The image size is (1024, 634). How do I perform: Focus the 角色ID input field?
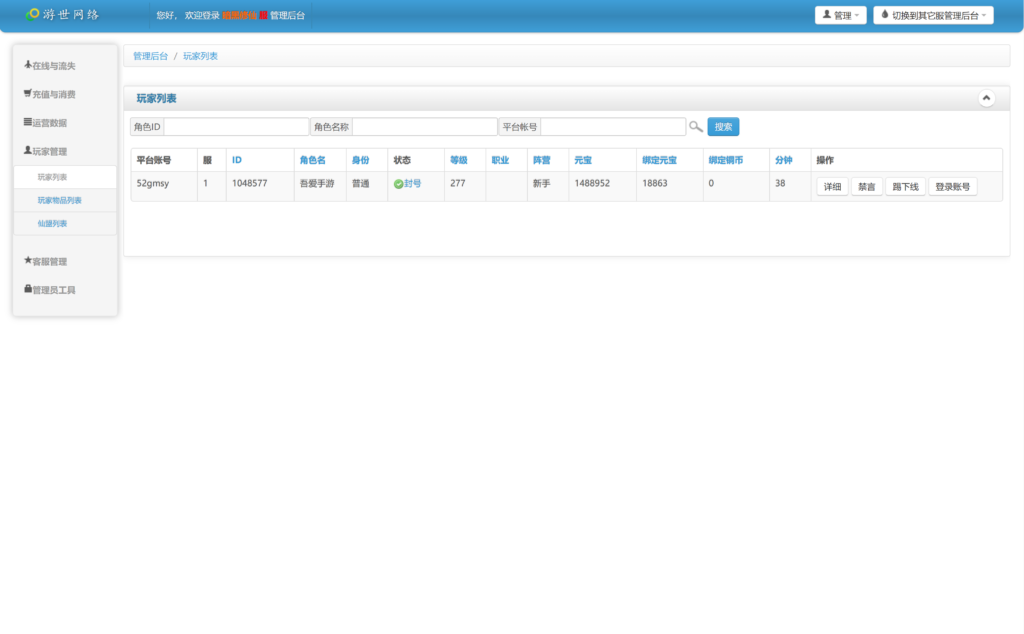(x=236, y=127)
